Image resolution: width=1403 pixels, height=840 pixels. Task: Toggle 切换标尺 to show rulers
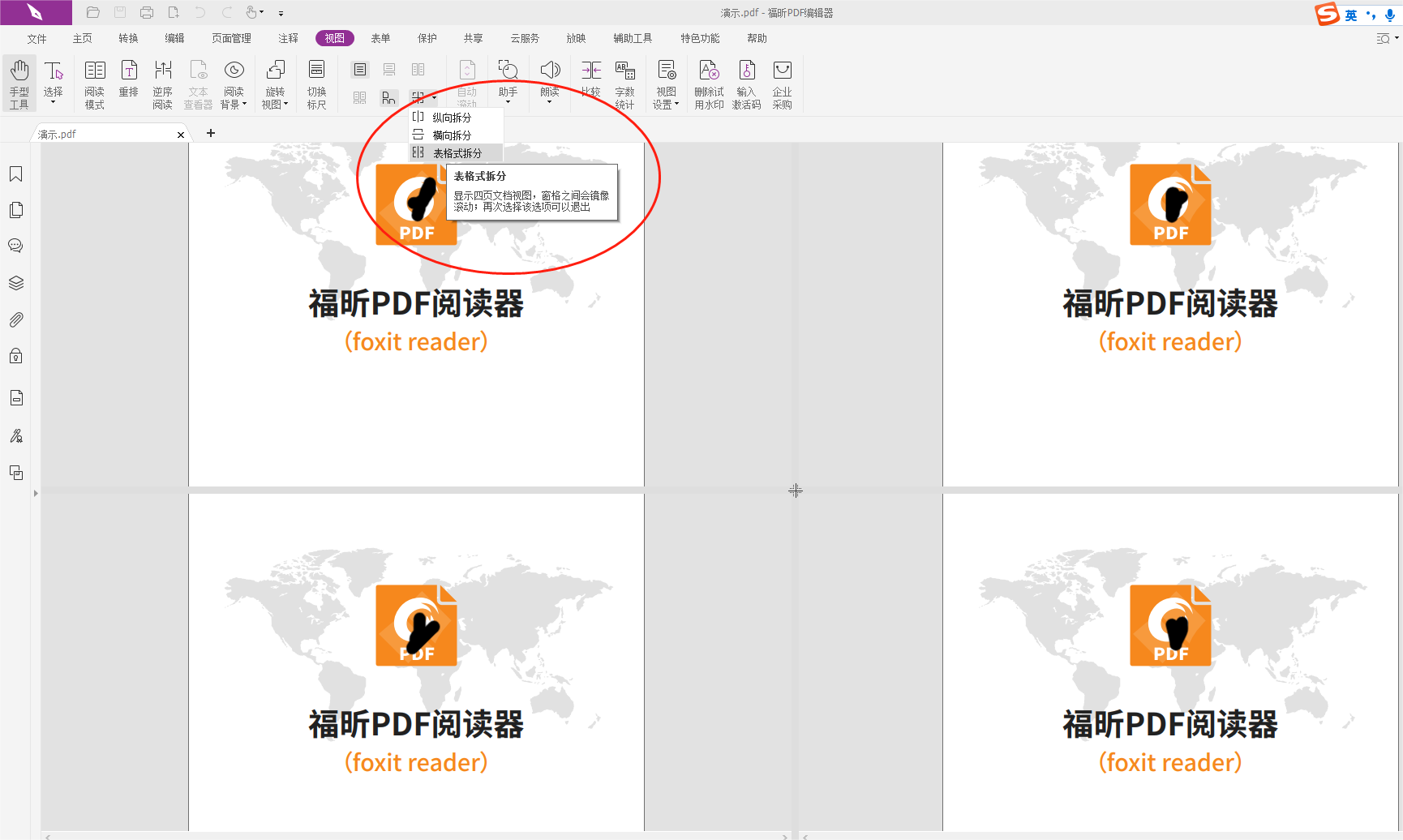tap(316, 84)
